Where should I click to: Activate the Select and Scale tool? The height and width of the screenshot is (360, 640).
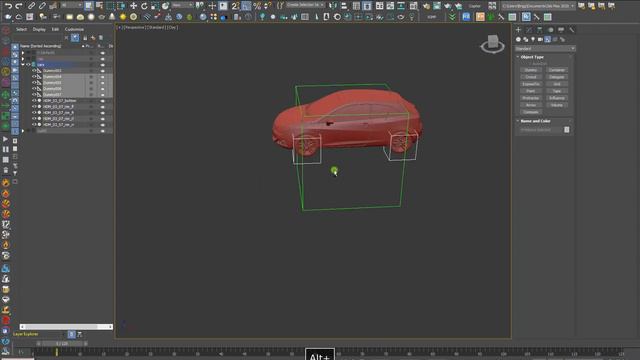(x=155, y=6)
